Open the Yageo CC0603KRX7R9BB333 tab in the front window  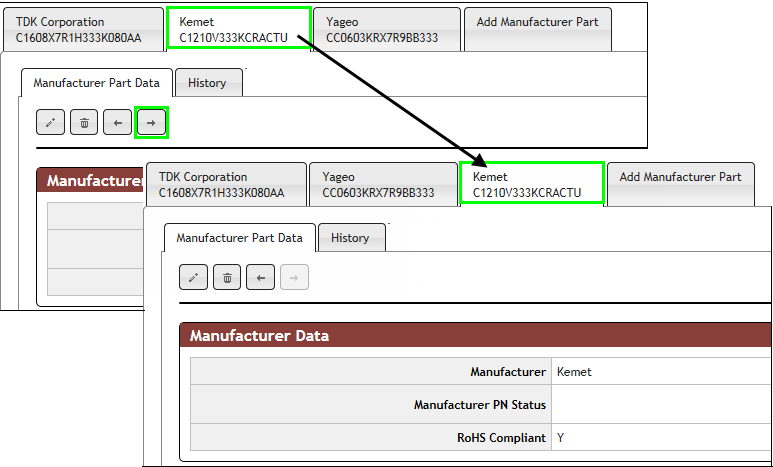click(383, 184)
